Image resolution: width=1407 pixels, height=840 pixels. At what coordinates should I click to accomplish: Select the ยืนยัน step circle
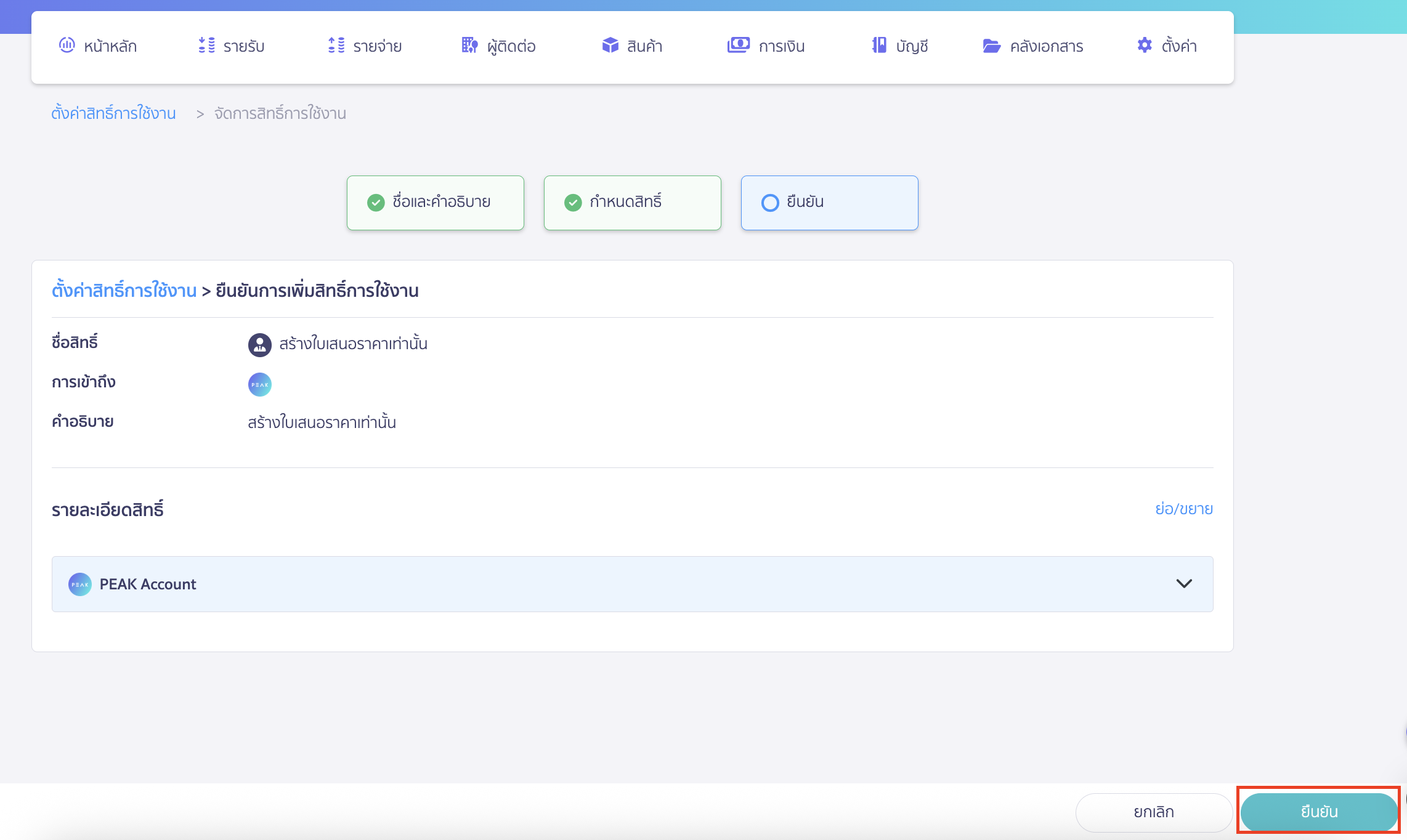coord(770,203)
